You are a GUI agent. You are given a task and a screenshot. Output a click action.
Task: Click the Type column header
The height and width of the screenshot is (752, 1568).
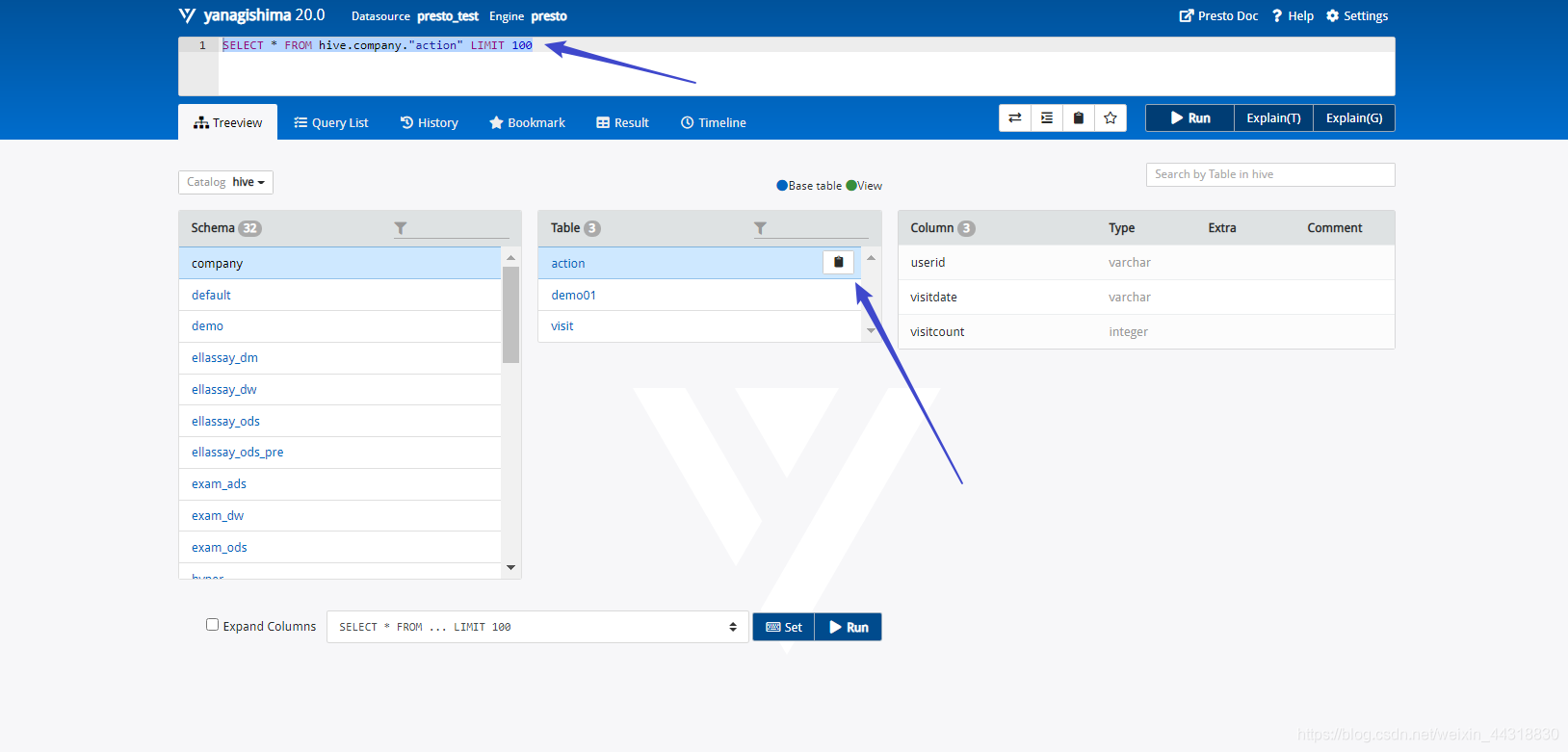1122,228
